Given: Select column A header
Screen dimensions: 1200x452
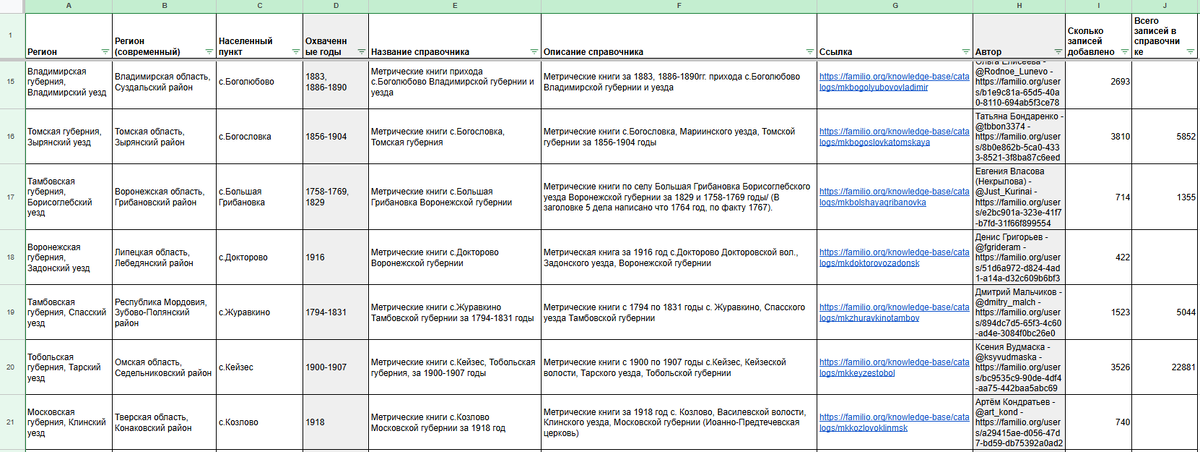Looking at the screenshot, I should (x=67, y=6).
